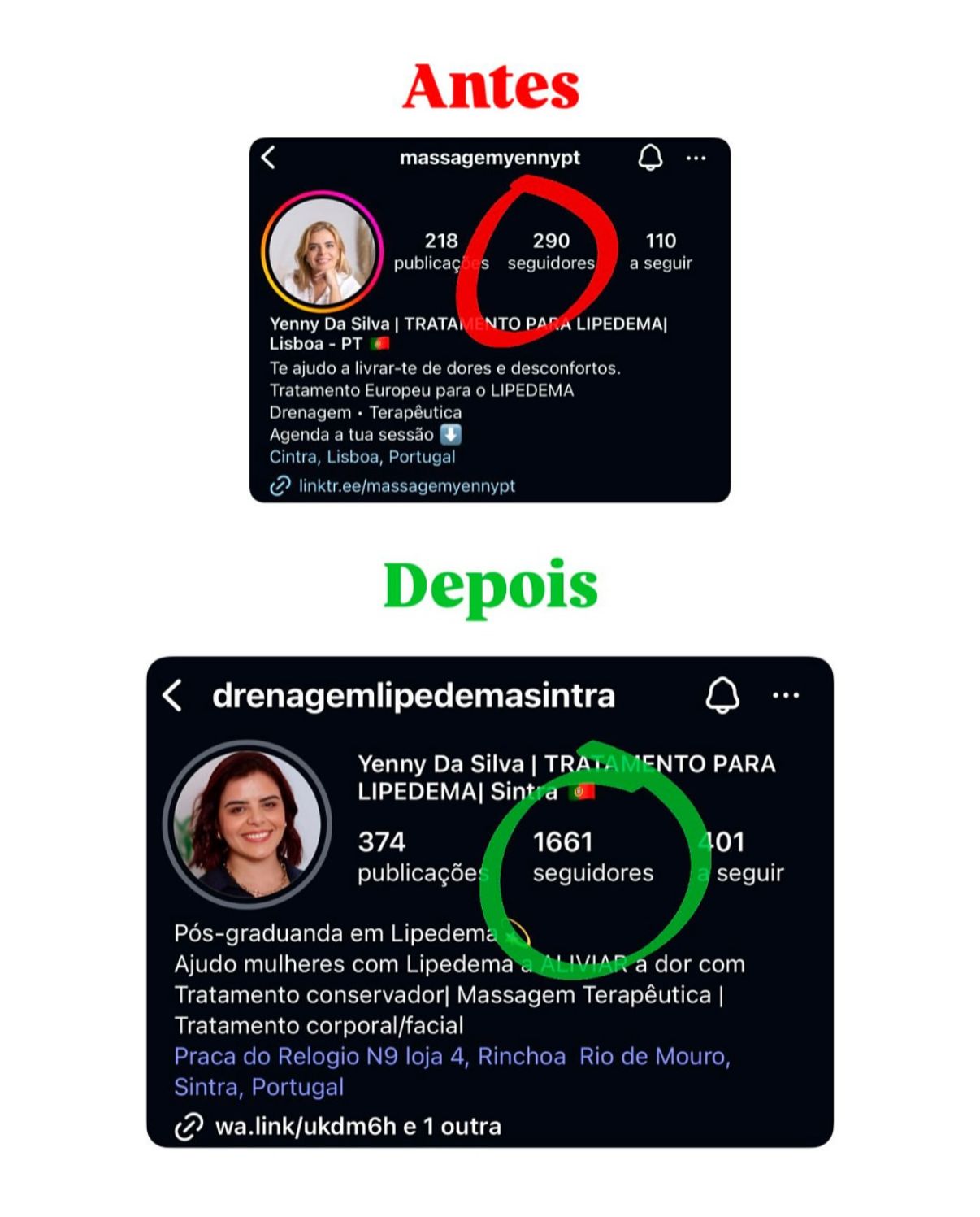
Task: Open wa.link/ukdm6h e 1 outra link
Action: pos(358,1127)
